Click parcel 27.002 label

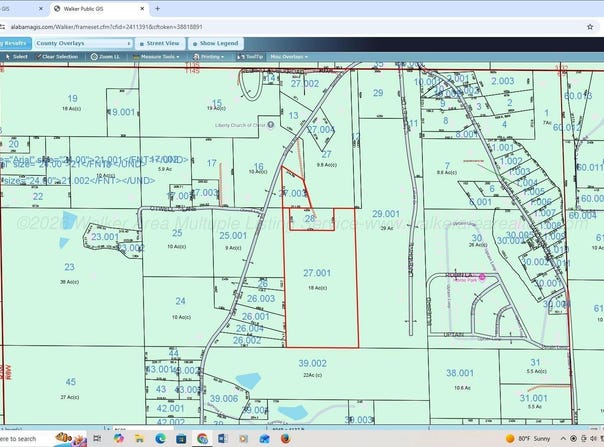pos(305,84)
